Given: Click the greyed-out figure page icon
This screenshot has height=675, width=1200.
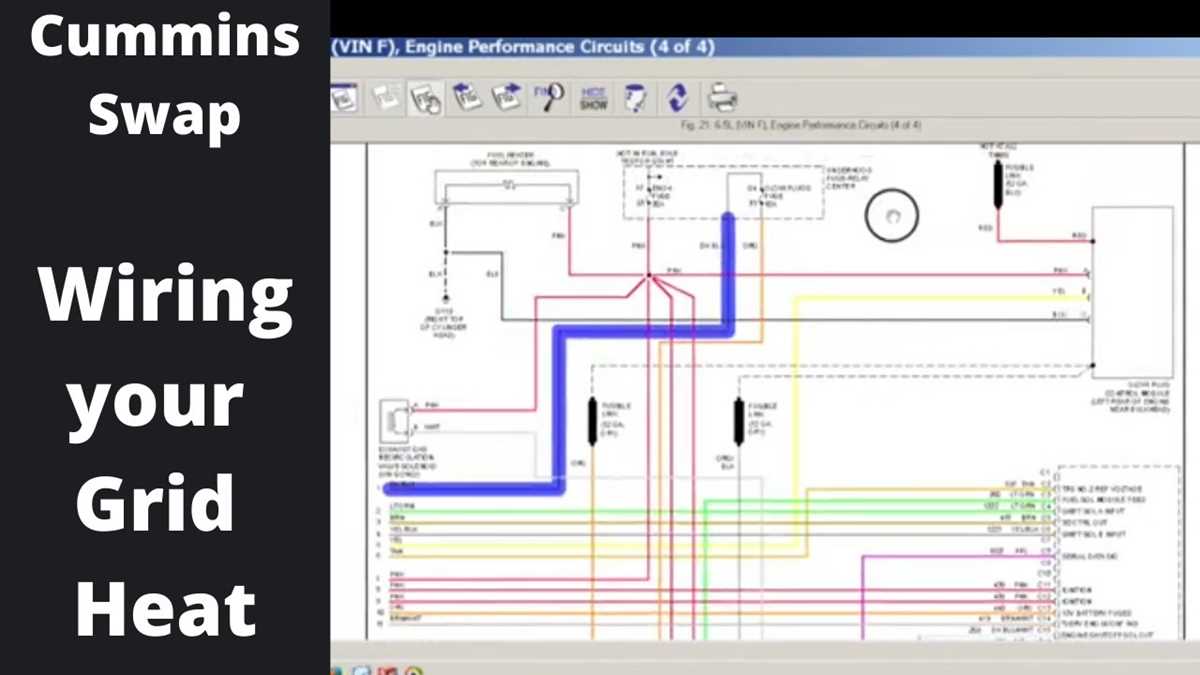Looking at the screenshot, I should pos(385,97).
